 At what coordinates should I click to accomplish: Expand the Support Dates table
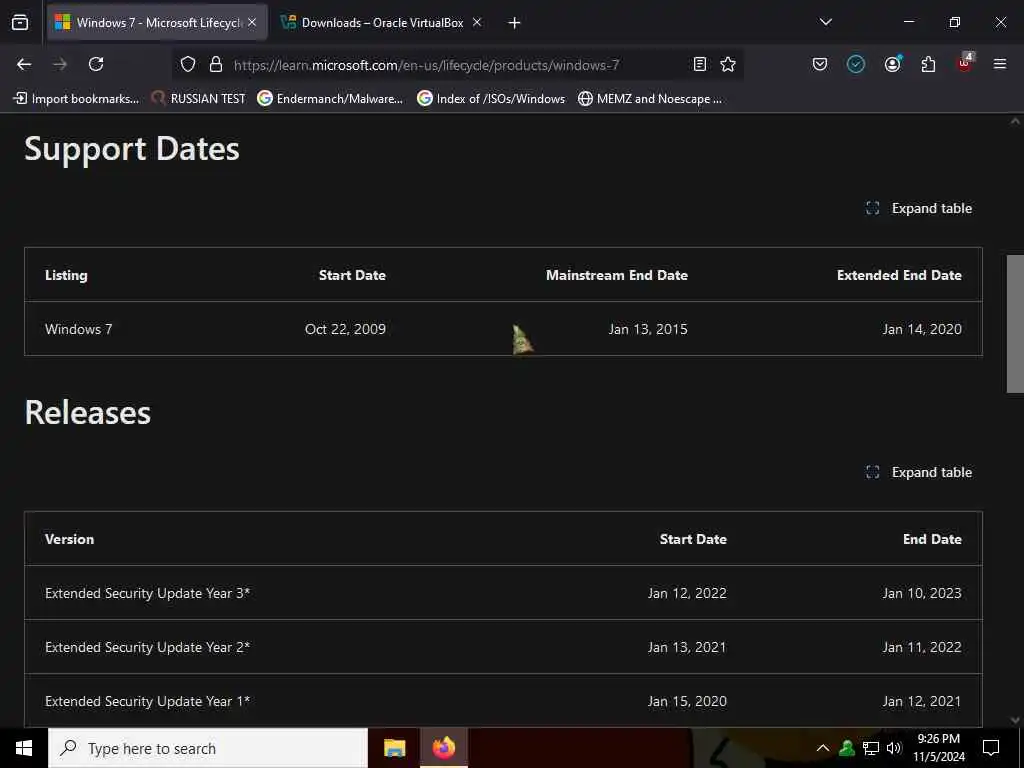[919, 208]
